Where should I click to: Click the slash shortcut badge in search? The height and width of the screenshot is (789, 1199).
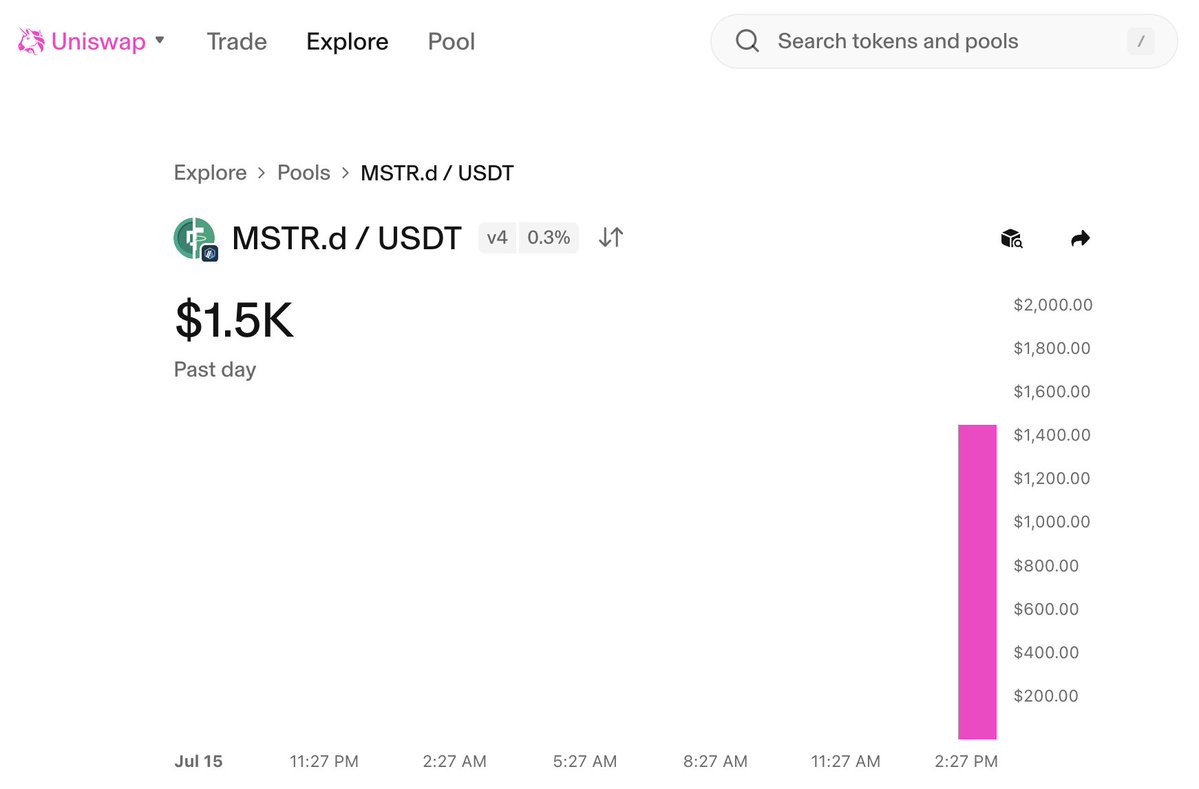(1140, 41)
